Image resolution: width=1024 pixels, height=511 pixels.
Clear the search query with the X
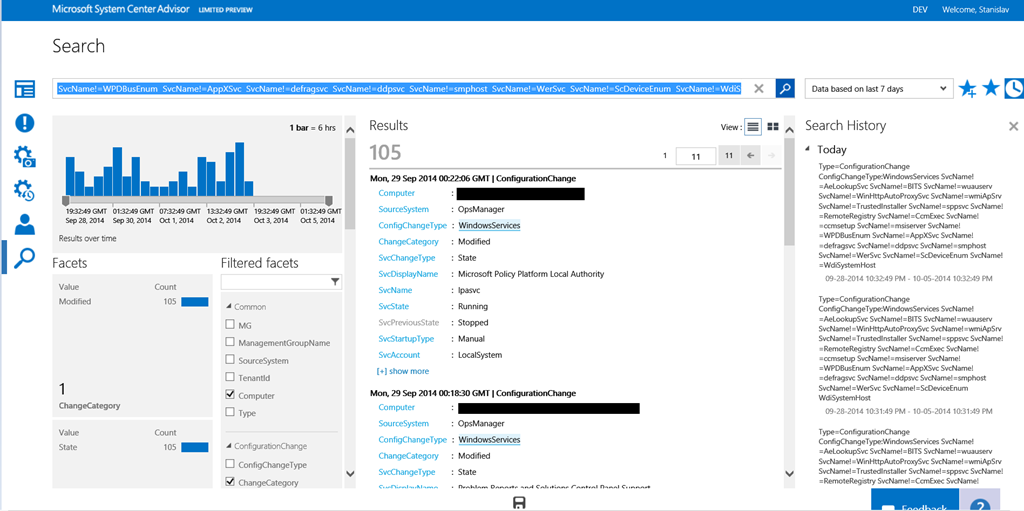point(759,88)
